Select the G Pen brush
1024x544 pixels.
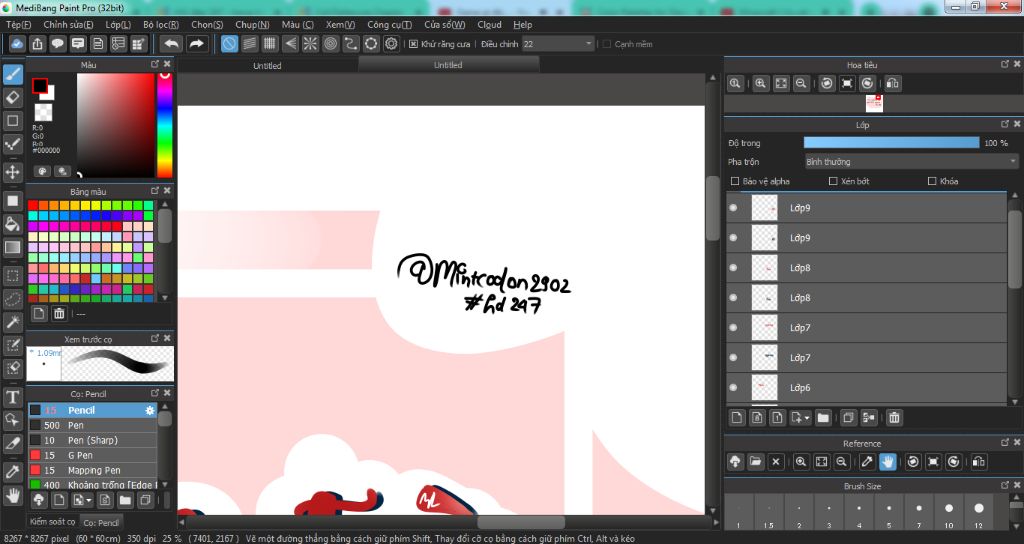(93, 455)
